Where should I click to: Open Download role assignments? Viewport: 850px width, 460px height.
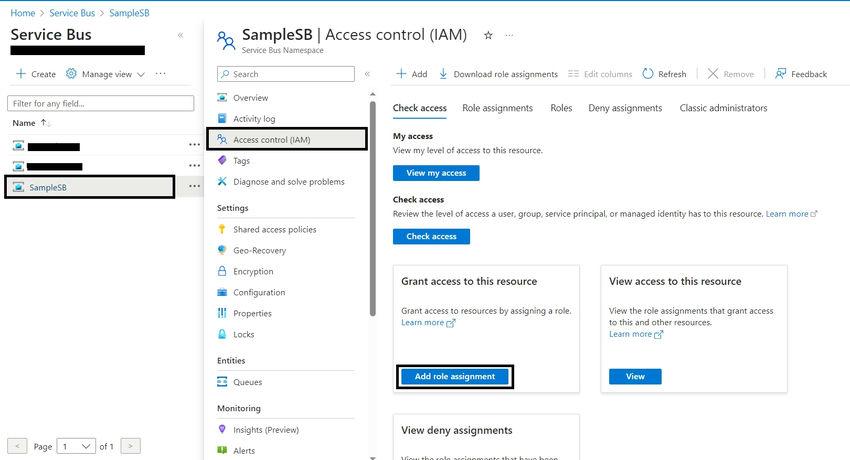[x=498, y=74]
